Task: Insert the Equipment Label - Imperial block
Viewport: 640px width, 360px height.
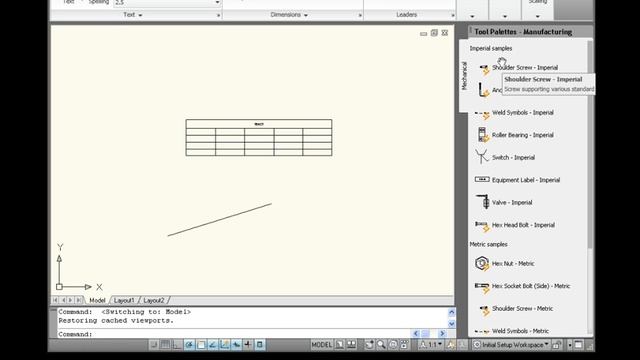Action: pyautogui.click(x=518, y=180)
